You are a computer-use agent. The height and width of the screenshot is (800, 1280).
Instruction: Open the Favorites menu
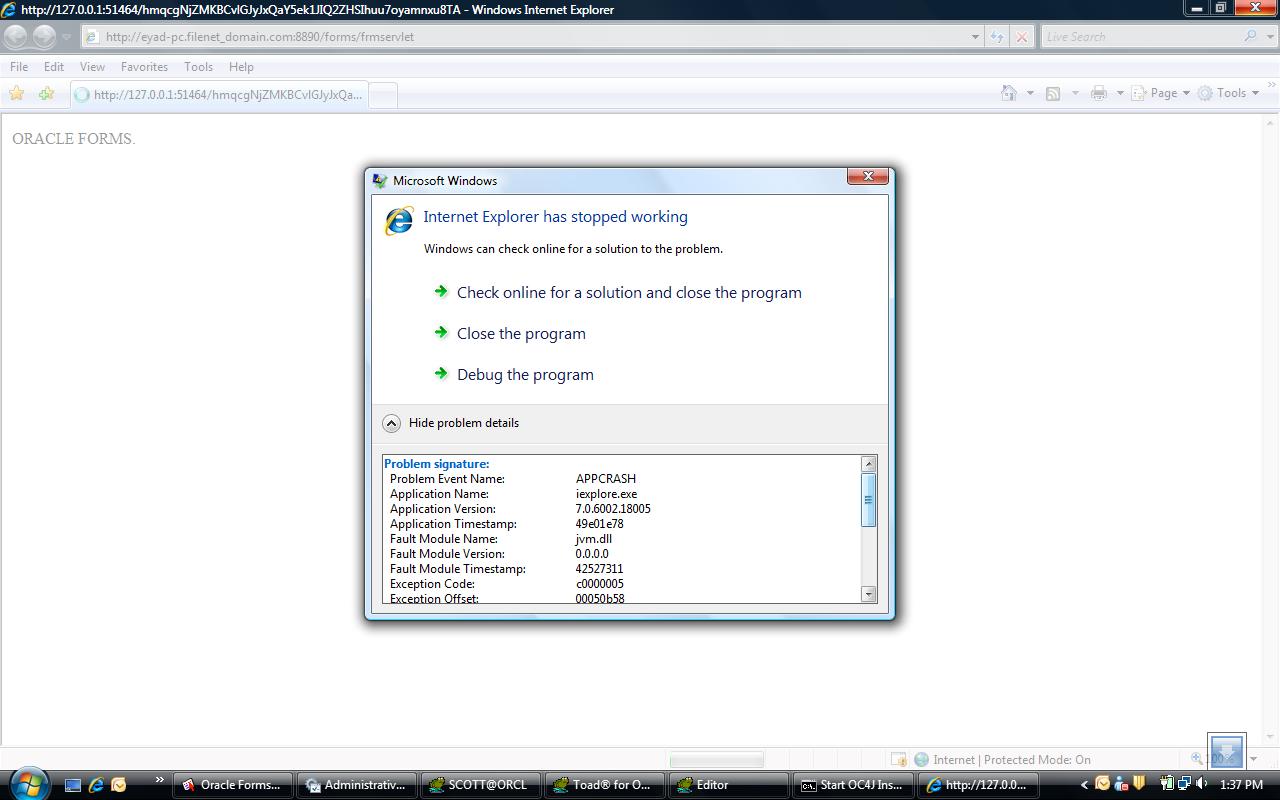(144, 67)
